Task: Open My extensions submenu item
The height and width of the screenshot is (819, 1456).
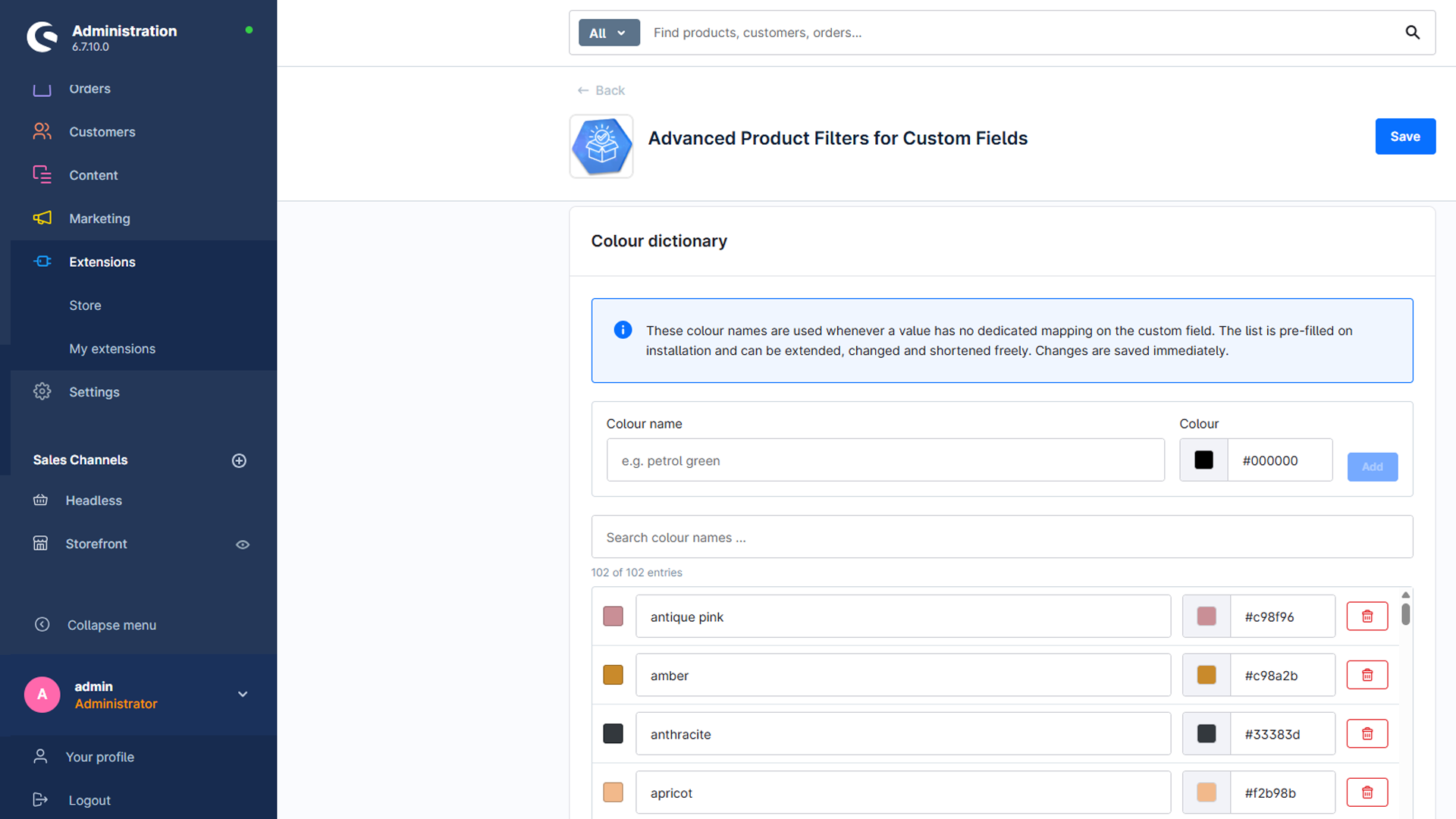Action: pyautogui.click(x=112, y=348)
